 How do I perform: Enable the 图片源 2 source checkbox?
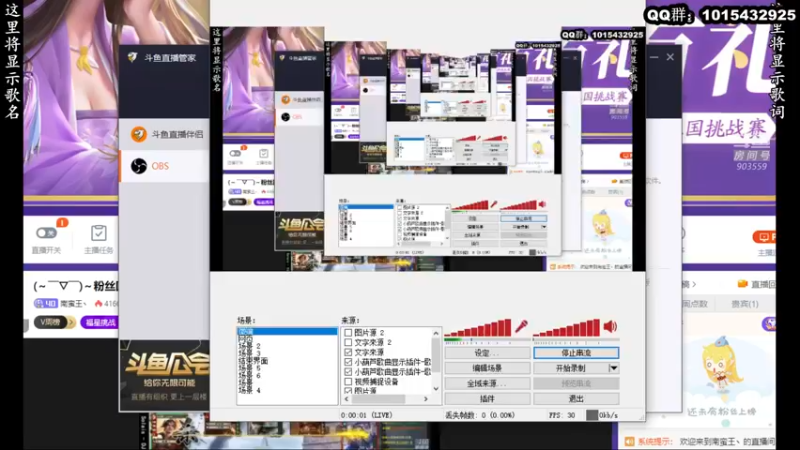(348, 333)
